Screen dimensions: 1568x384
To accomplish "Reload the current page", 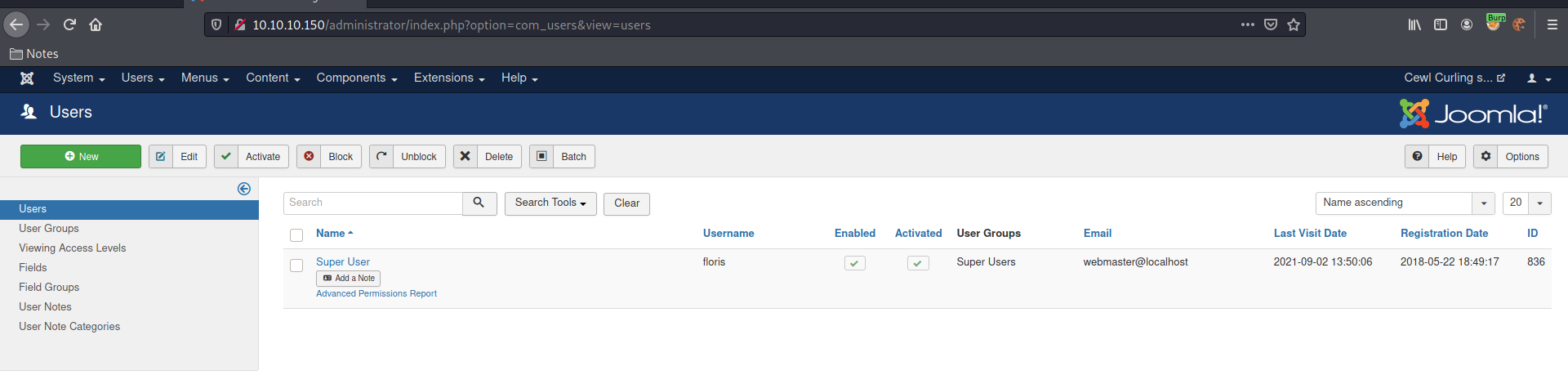I will (x=69, y=25).
